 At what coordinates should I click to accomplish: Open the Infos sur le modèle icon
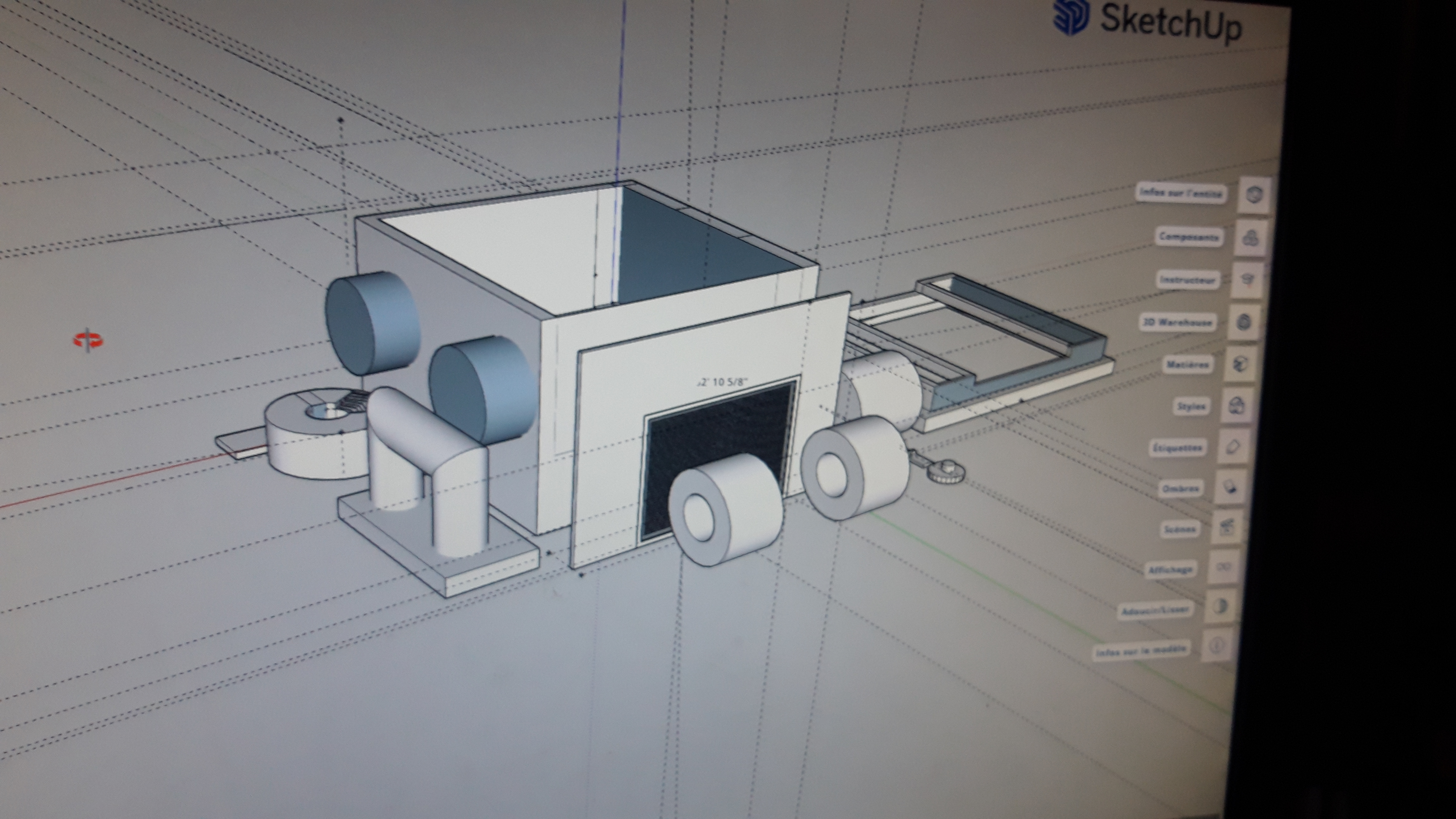[1217, 646]
